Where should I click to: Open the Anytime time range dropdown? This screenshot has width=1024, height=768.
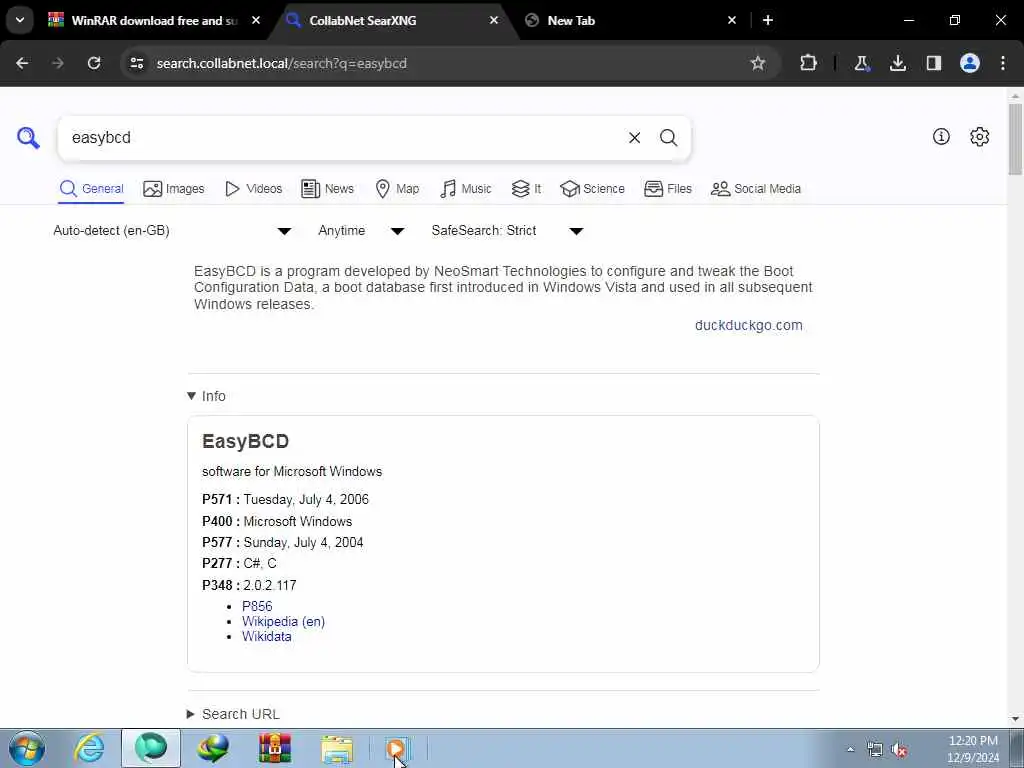pos(361,231)
